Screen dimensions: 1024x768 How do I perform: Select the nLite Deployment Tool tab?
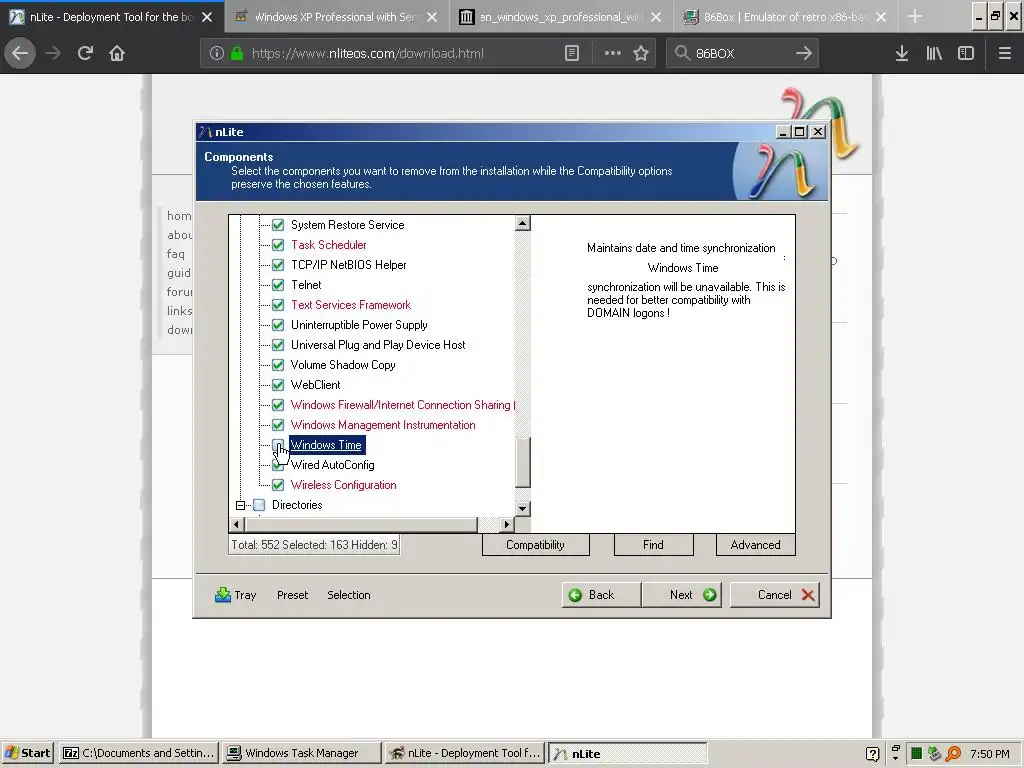click(x=112, y=16)
